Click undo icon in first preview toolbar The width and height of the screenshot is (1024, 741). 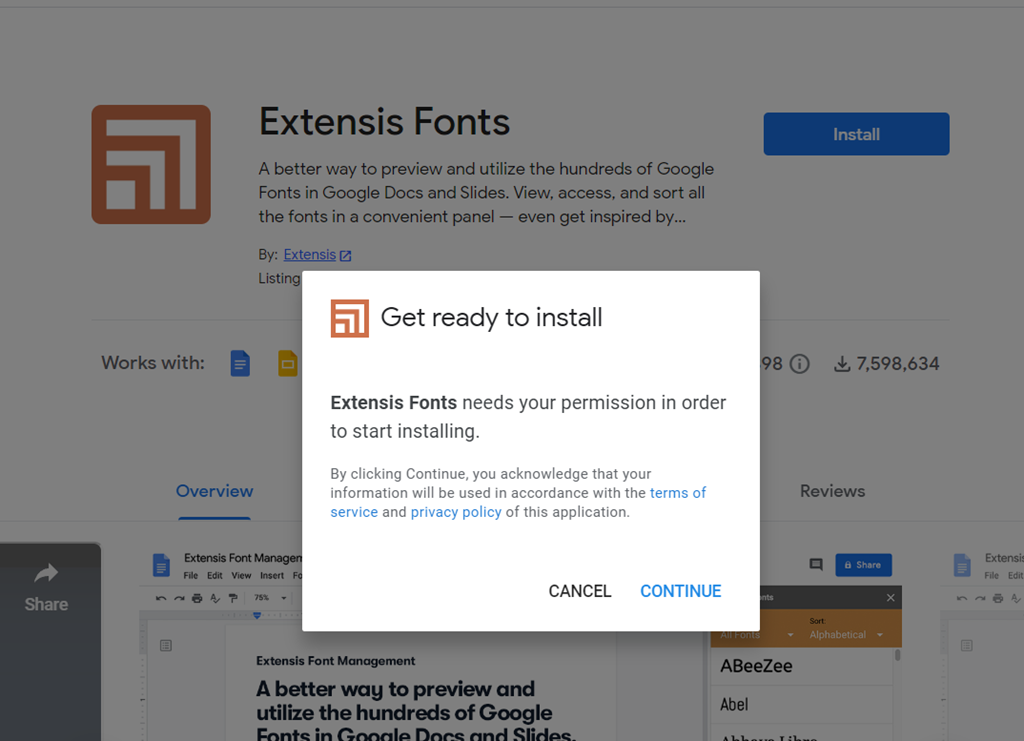coord(161,598)
